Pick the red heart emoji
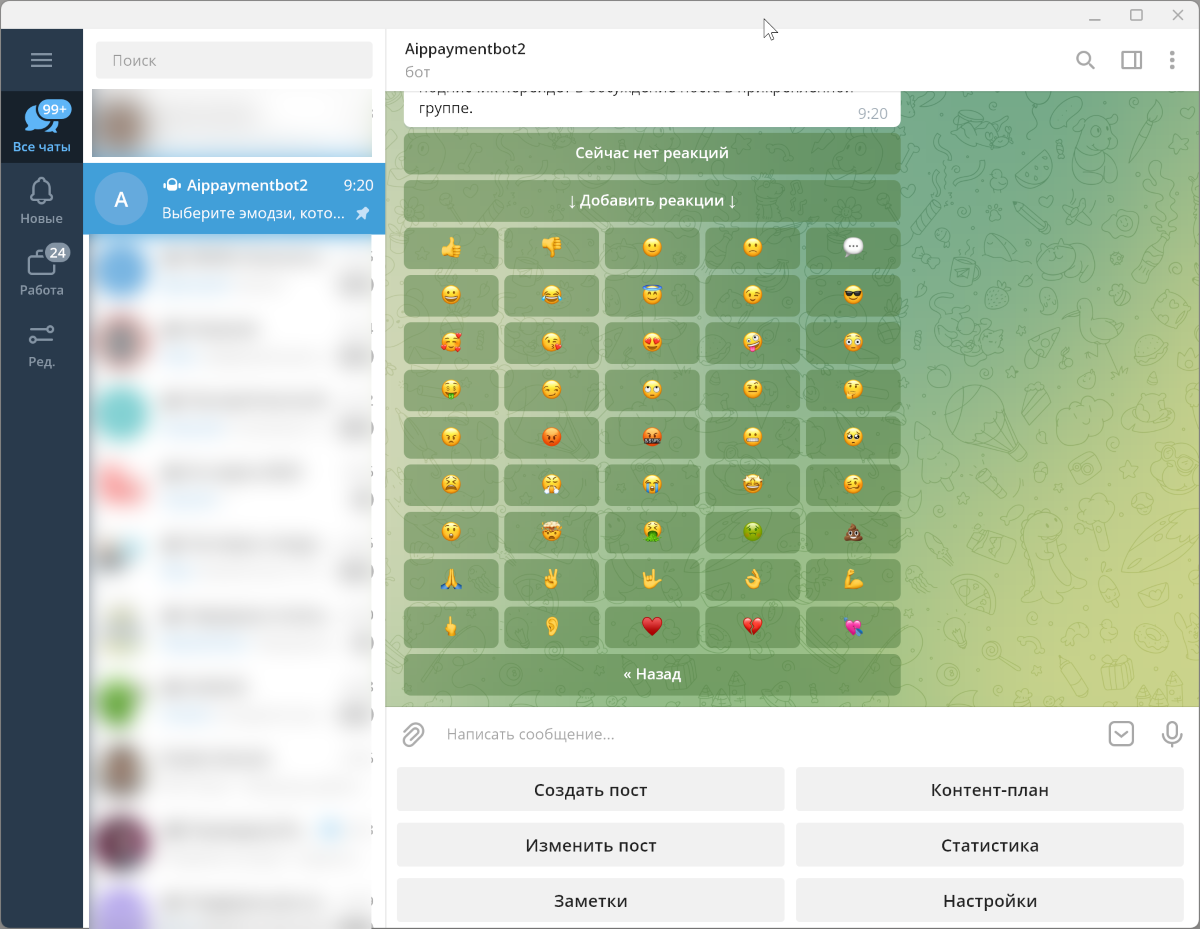 (x=652, y=627)
